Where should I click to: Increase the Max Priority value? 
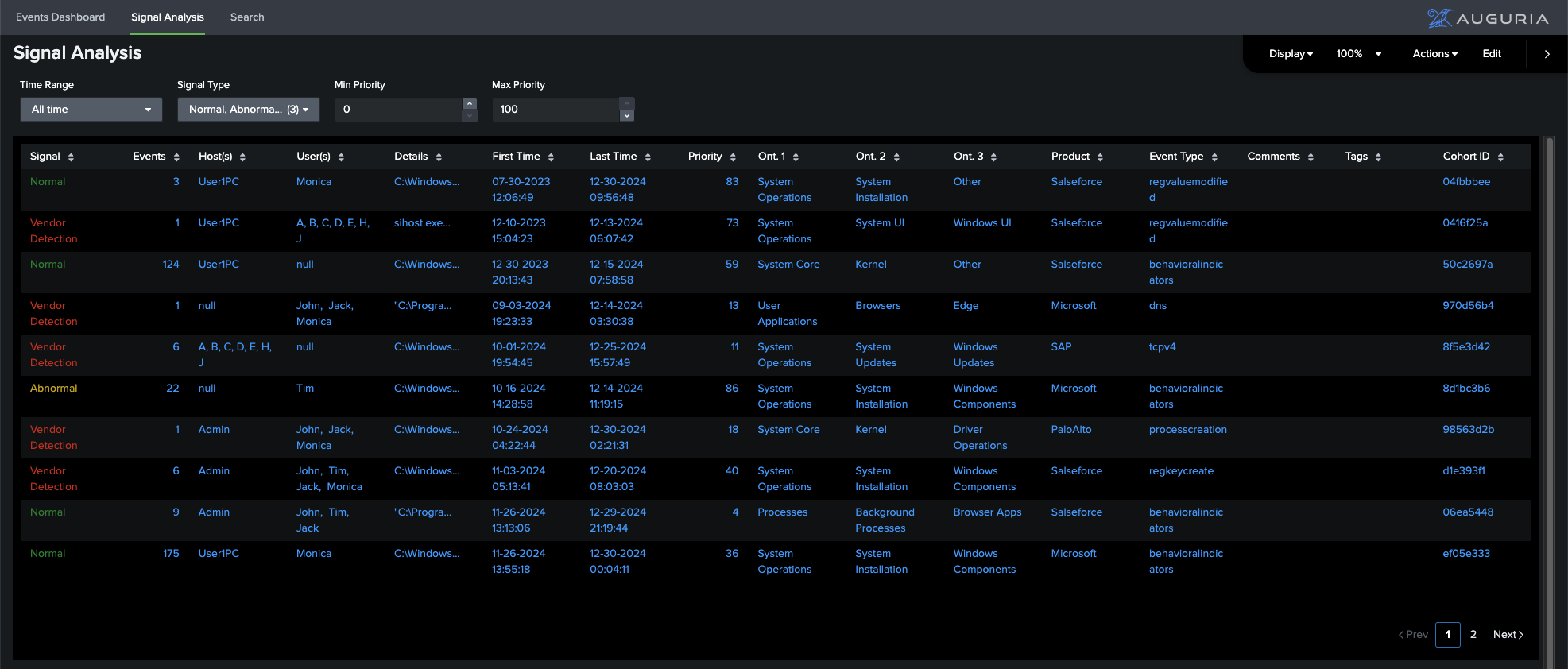click(627, 103)
